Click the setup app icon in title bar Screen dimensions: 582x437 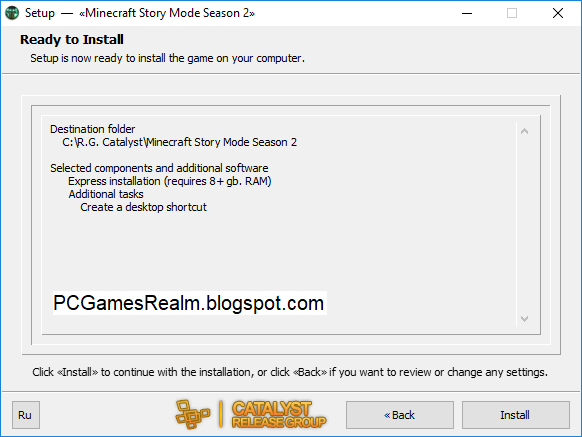click(x=12, y=13)
